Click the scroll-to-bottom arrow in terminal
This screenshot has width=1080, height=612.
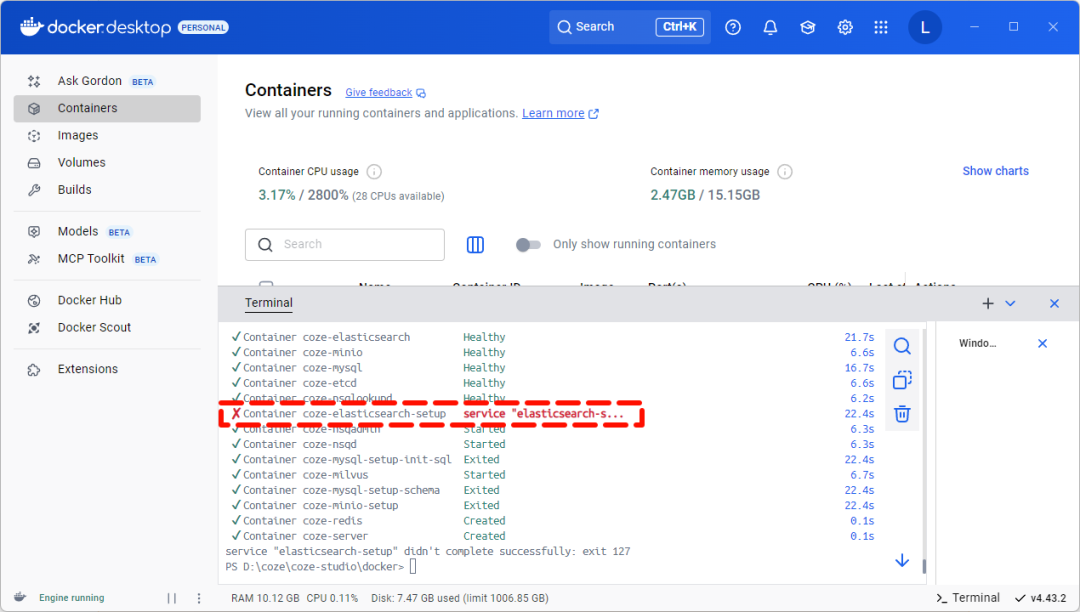pos(902,561)
